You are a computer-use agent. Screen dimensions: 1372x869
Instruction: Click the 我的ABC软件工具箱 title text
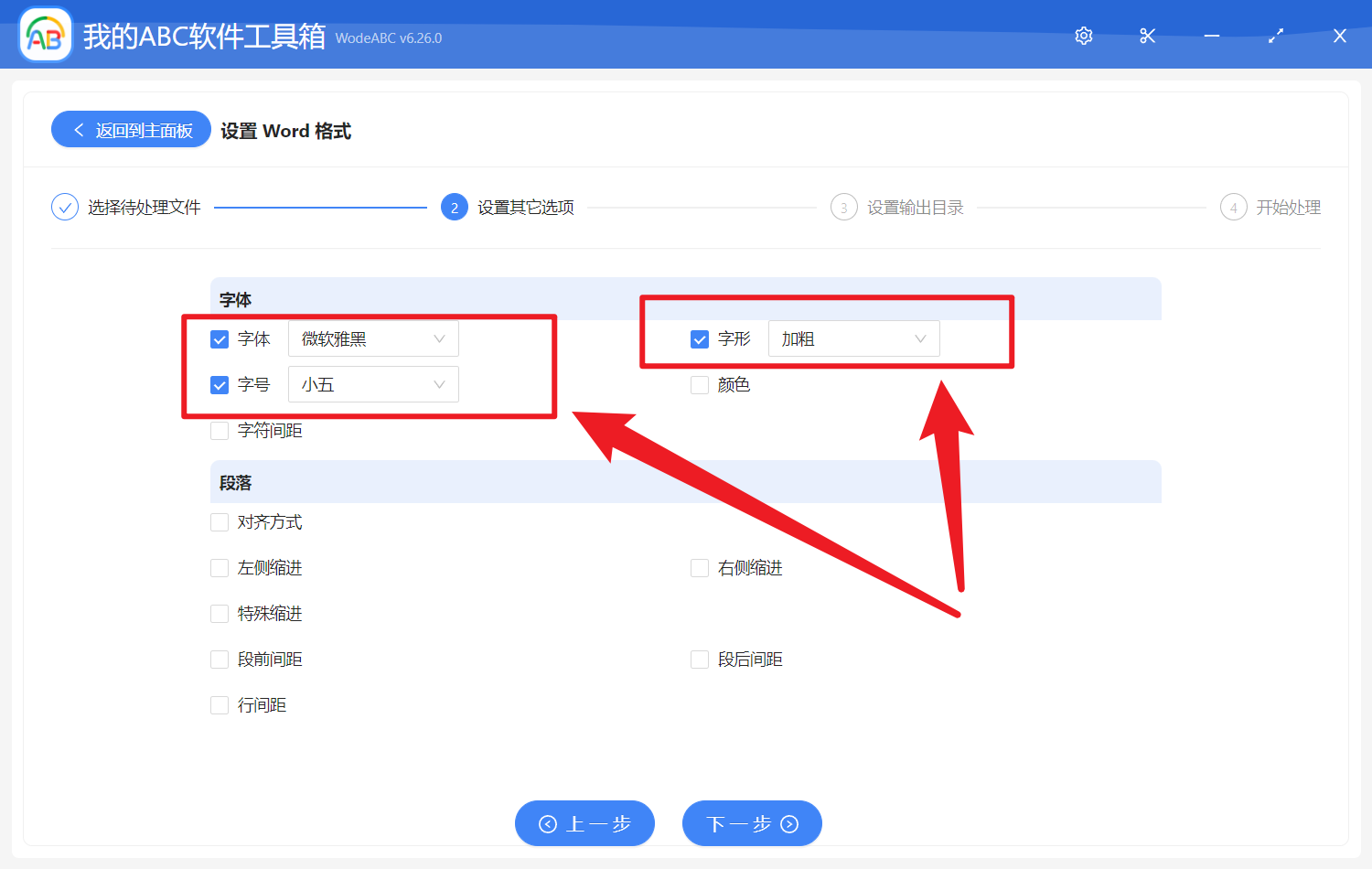tap(204, 37)
